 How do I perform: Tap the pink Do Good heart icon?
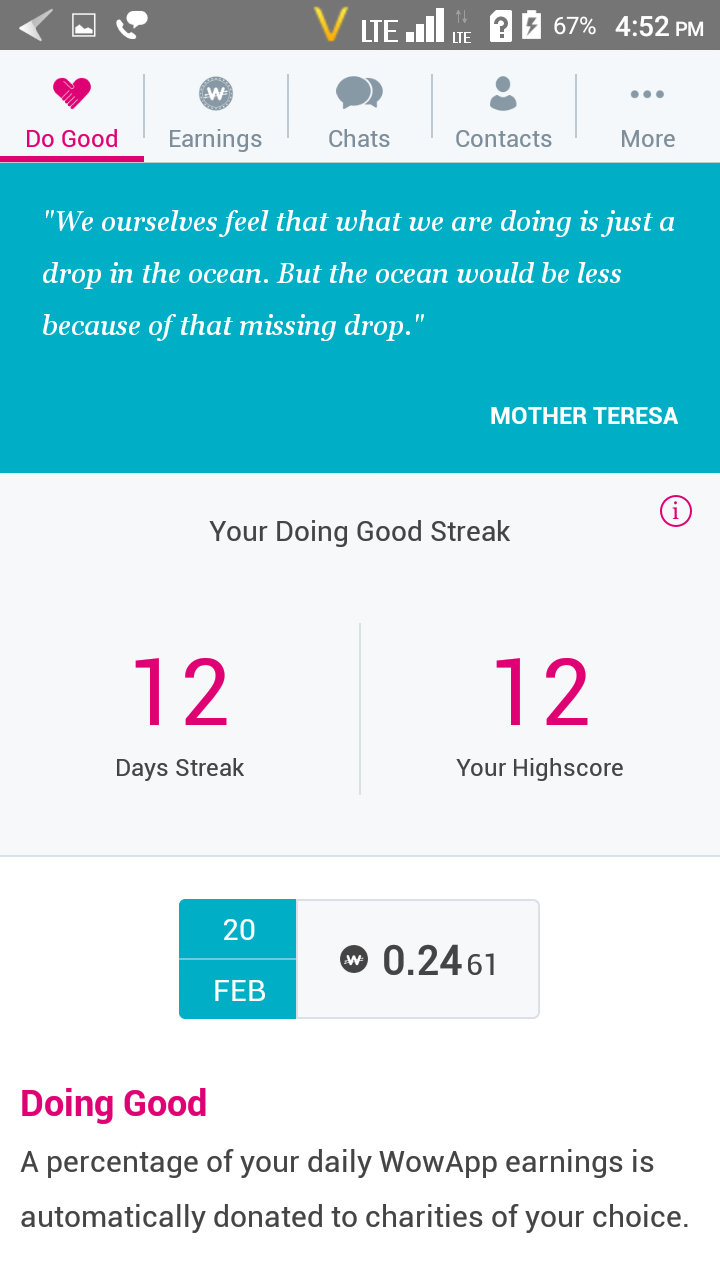coord(72,94)
